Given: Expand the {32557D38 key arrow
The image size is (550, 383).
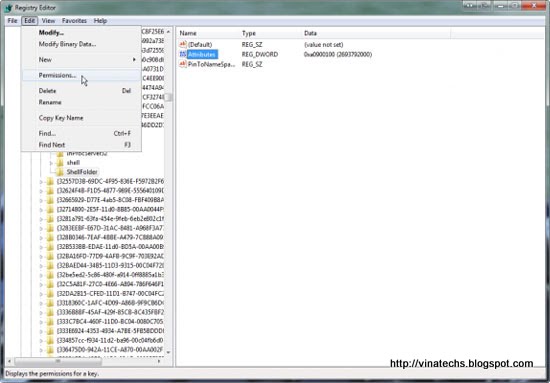Looking at the screenshot, I should pyautogui.click(x=41, y=182).
